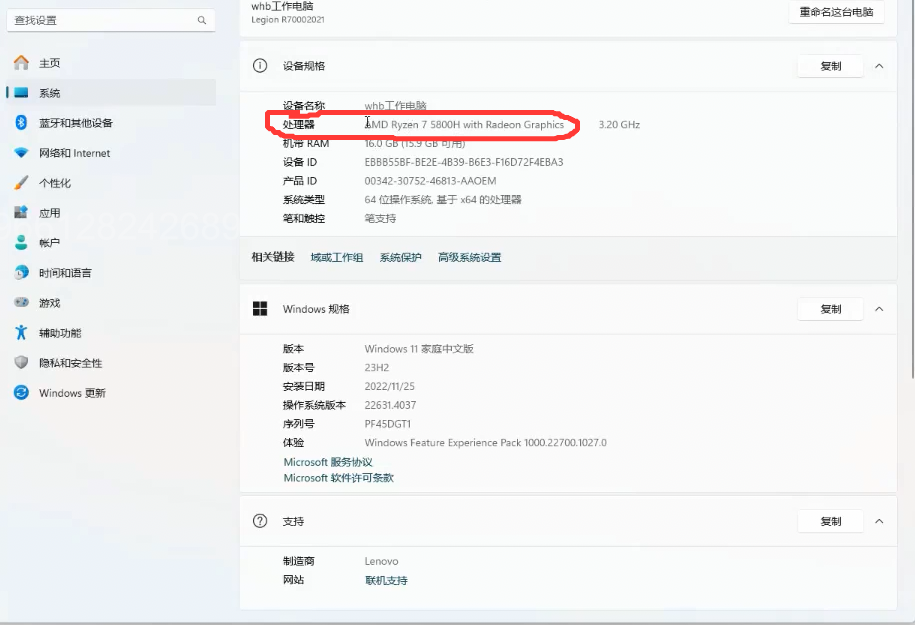
Task: Copy device specs with 复制 button
Action: click(830, 66)
